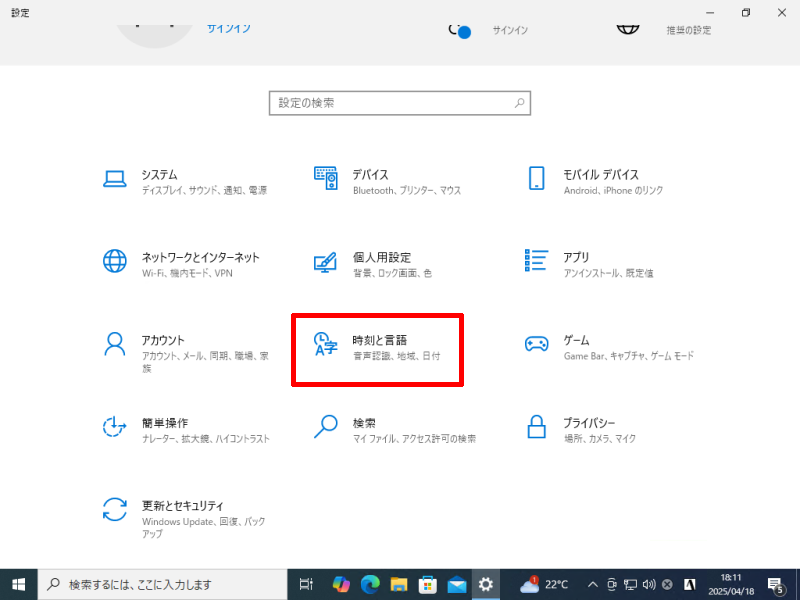800x600 pixels.
Task: Click the taskbar search box
Action: tap(162, 584)
